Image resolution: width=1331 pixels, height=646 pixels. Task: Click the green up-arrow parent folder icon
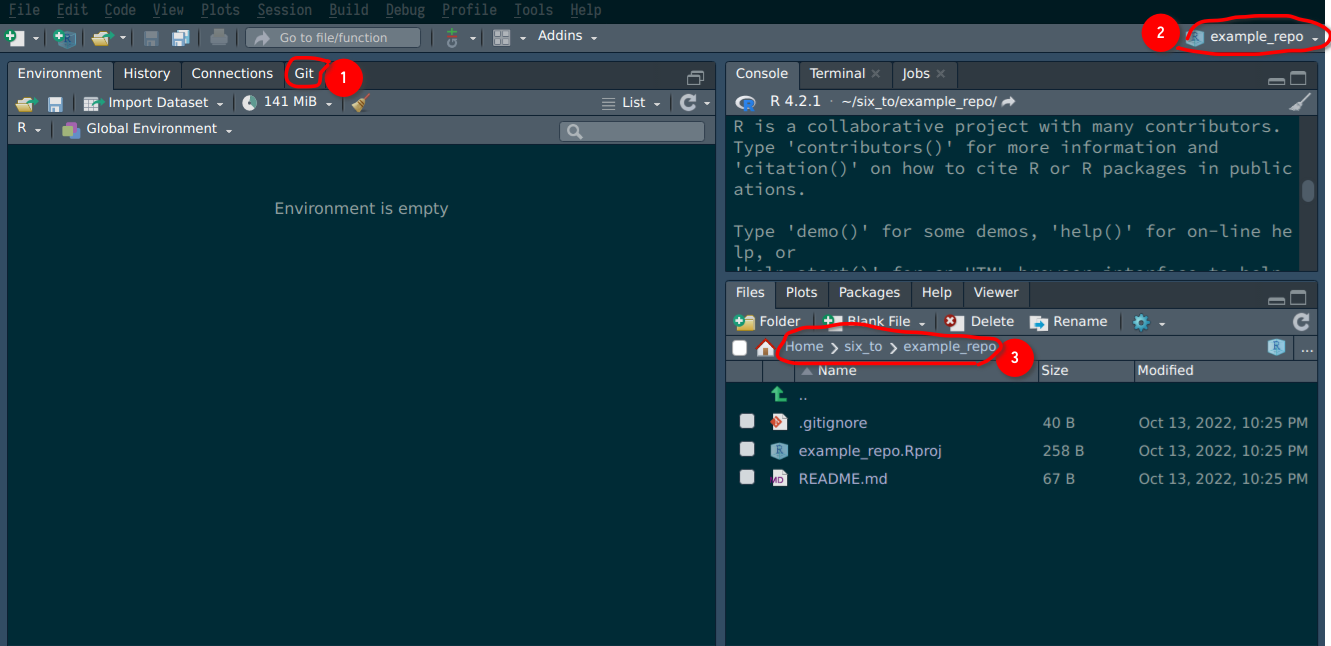(780, 395)
